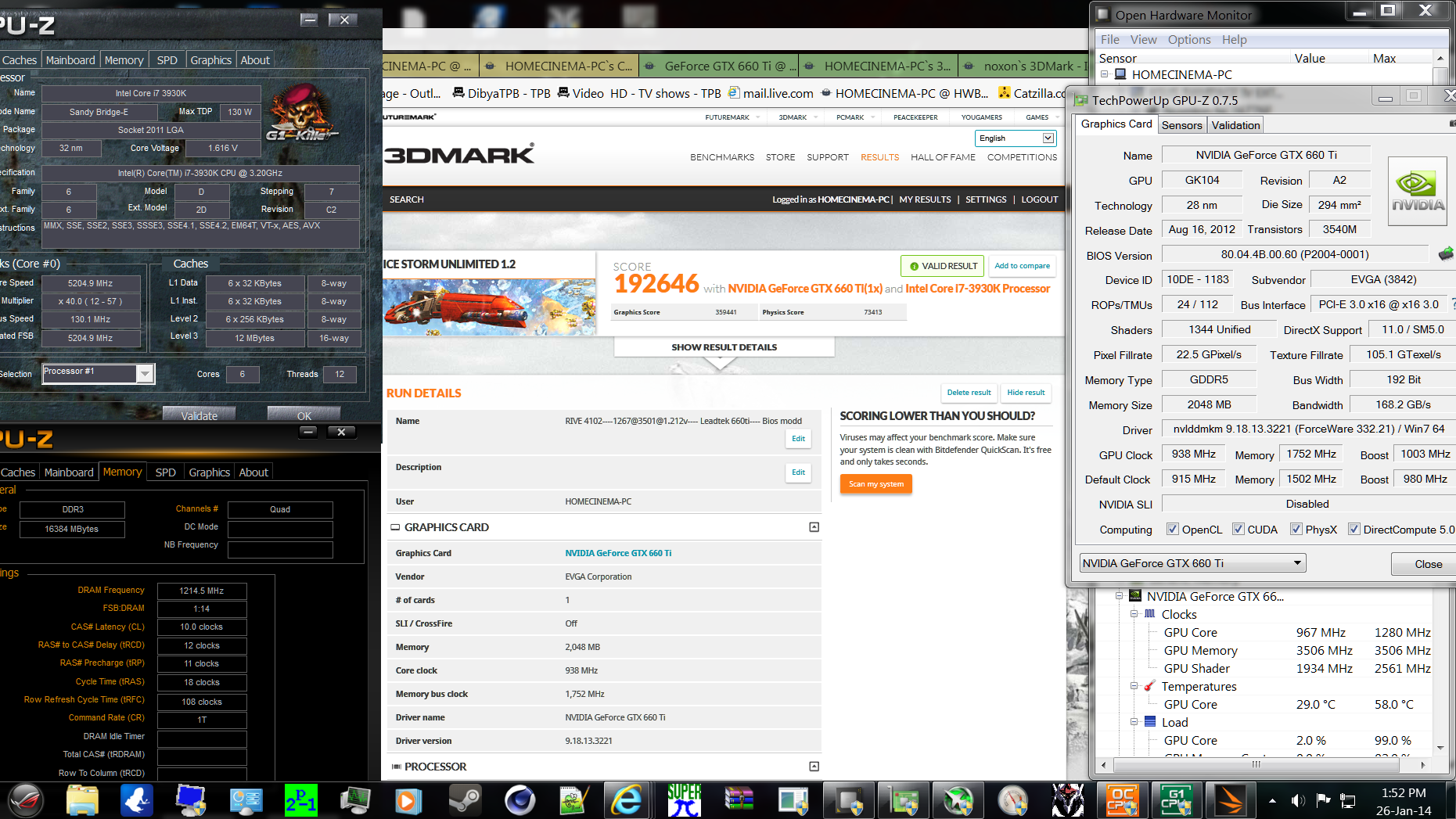
Task: Click the NVIDIA logo in GPU-Z
Action: [x=1418, y=192]
